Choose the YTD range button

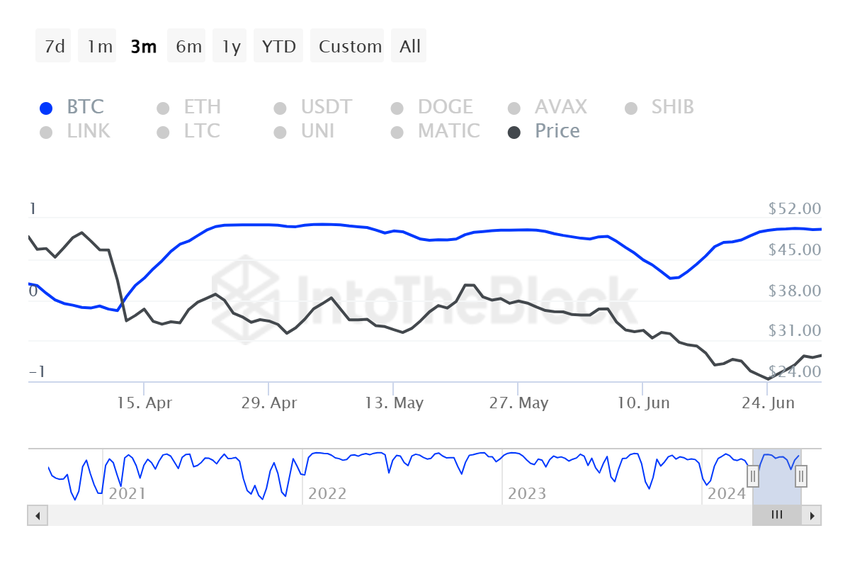point(279,46)
